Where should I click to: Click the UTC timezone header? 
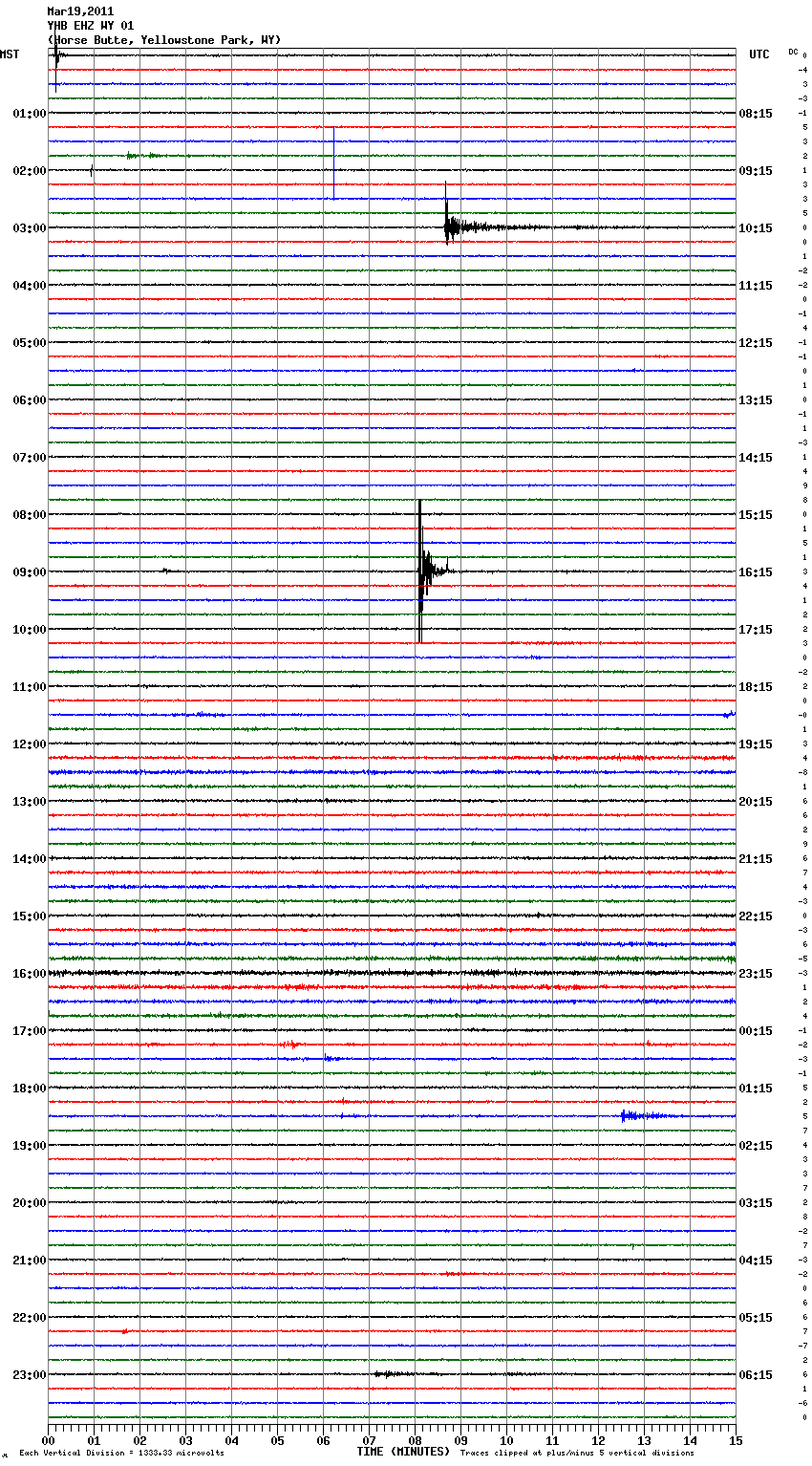[x=759, y=54]
